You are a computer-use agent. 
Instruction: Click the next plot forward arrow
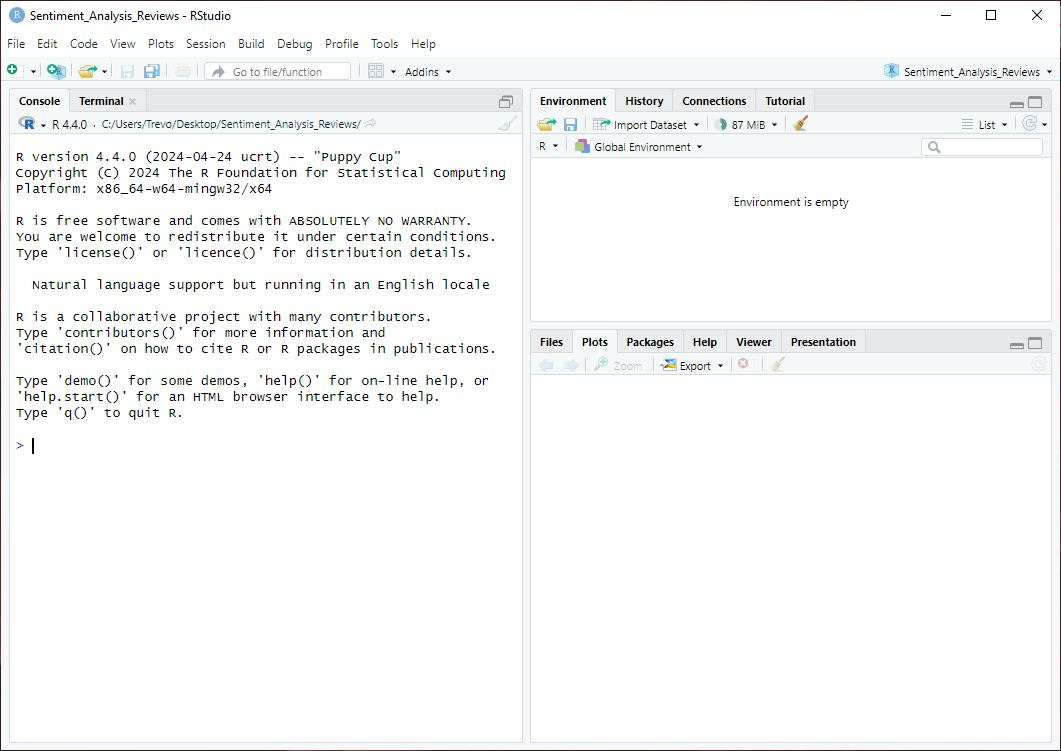571,365
